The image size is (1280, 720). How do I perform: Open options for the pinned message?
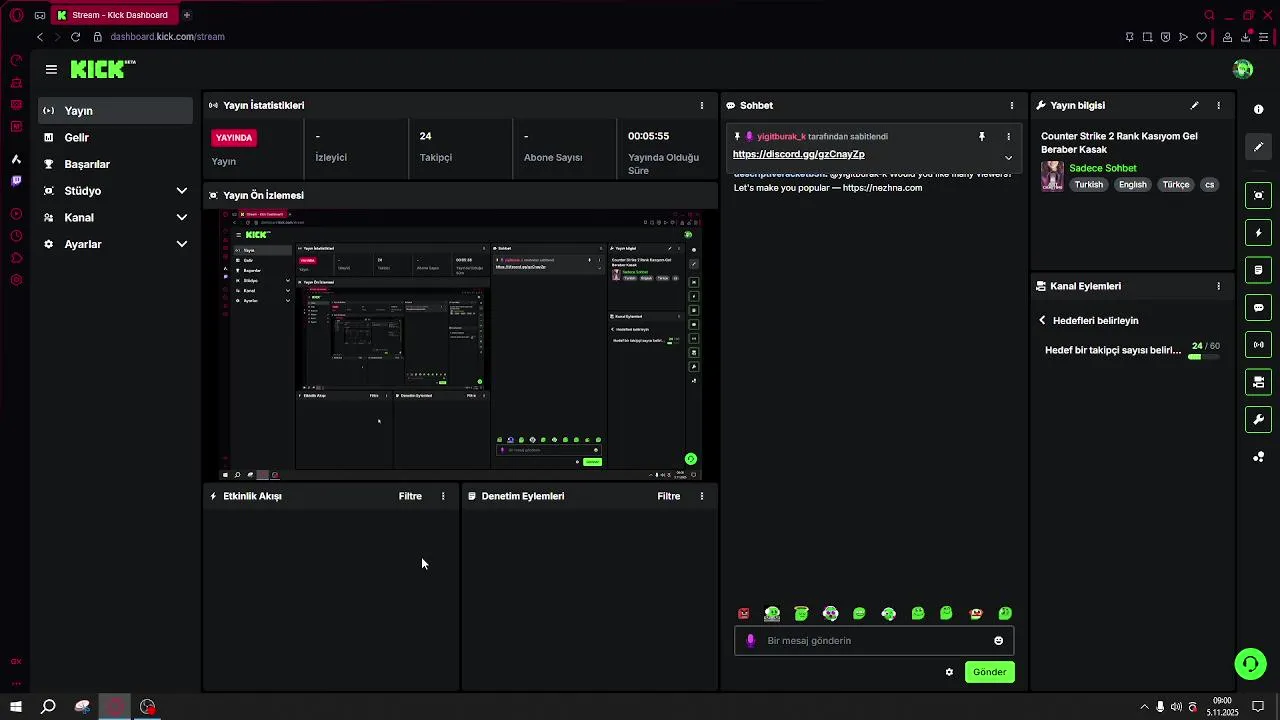point(1008,136)
